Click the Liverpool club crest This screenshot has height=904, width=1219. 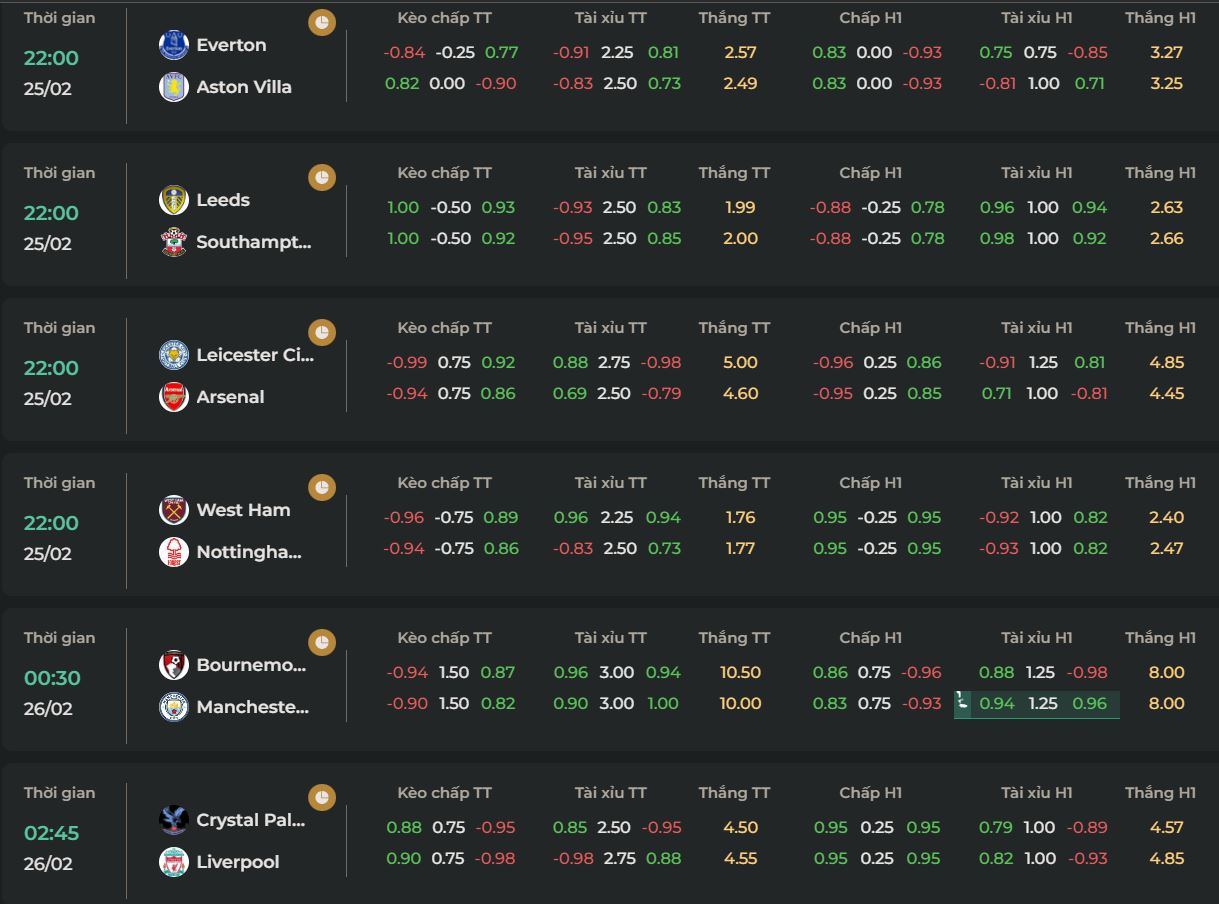coord(174,862)
